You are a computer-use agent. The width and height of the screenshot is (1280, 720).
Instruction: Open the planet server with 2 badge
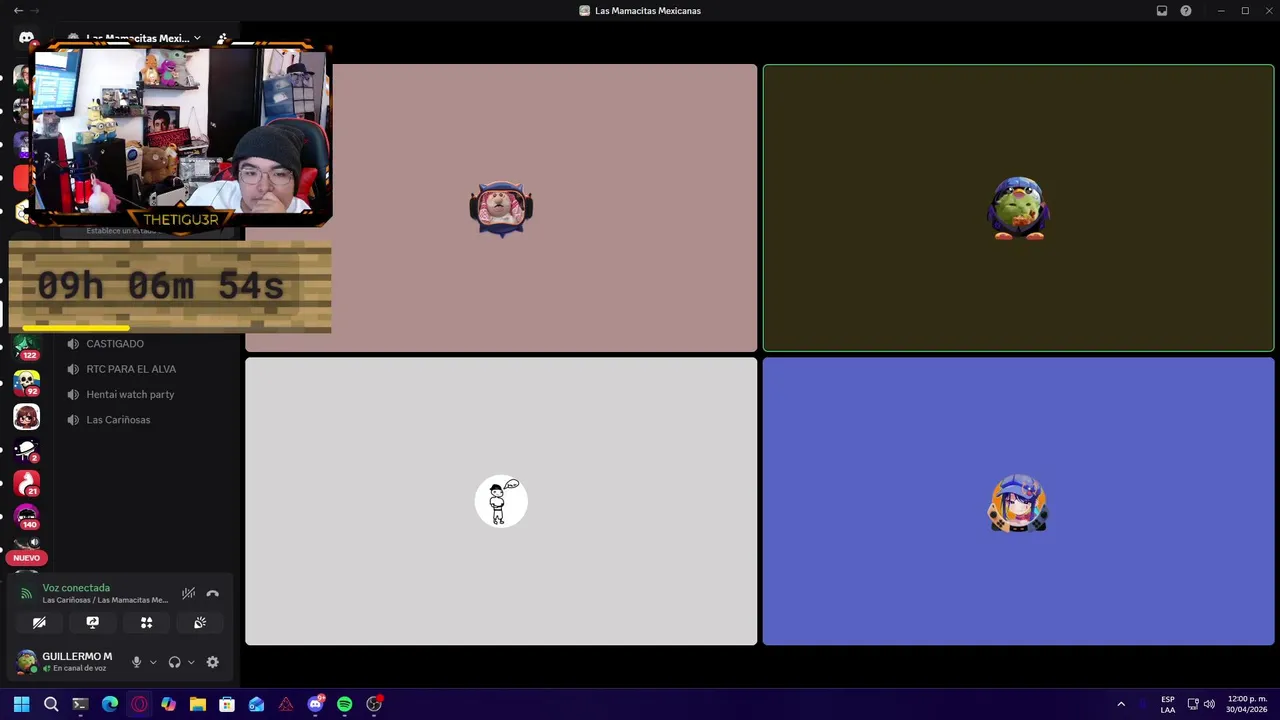point(26,451)
